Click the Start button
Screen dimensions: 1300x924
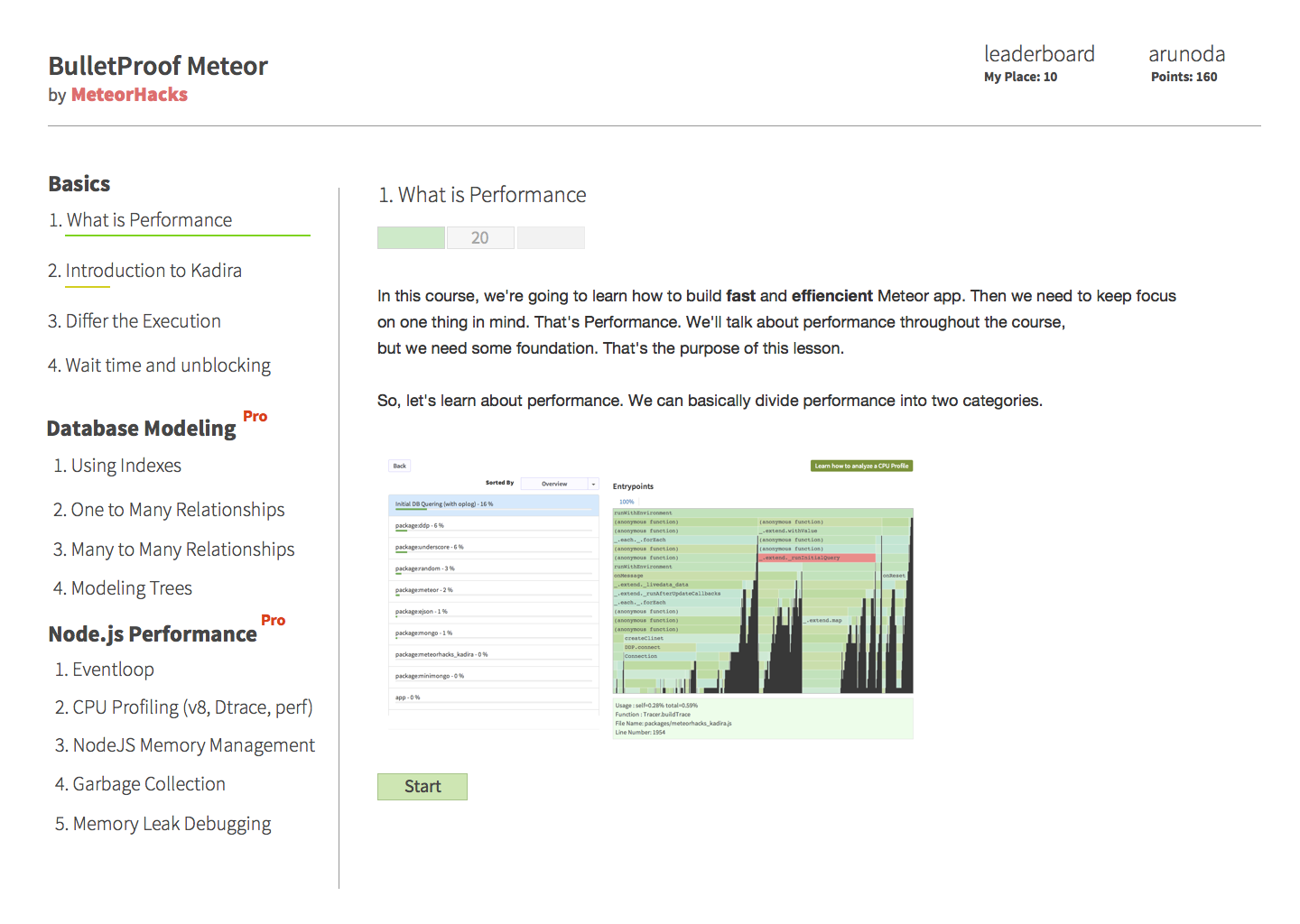click(x=422, y=787)
